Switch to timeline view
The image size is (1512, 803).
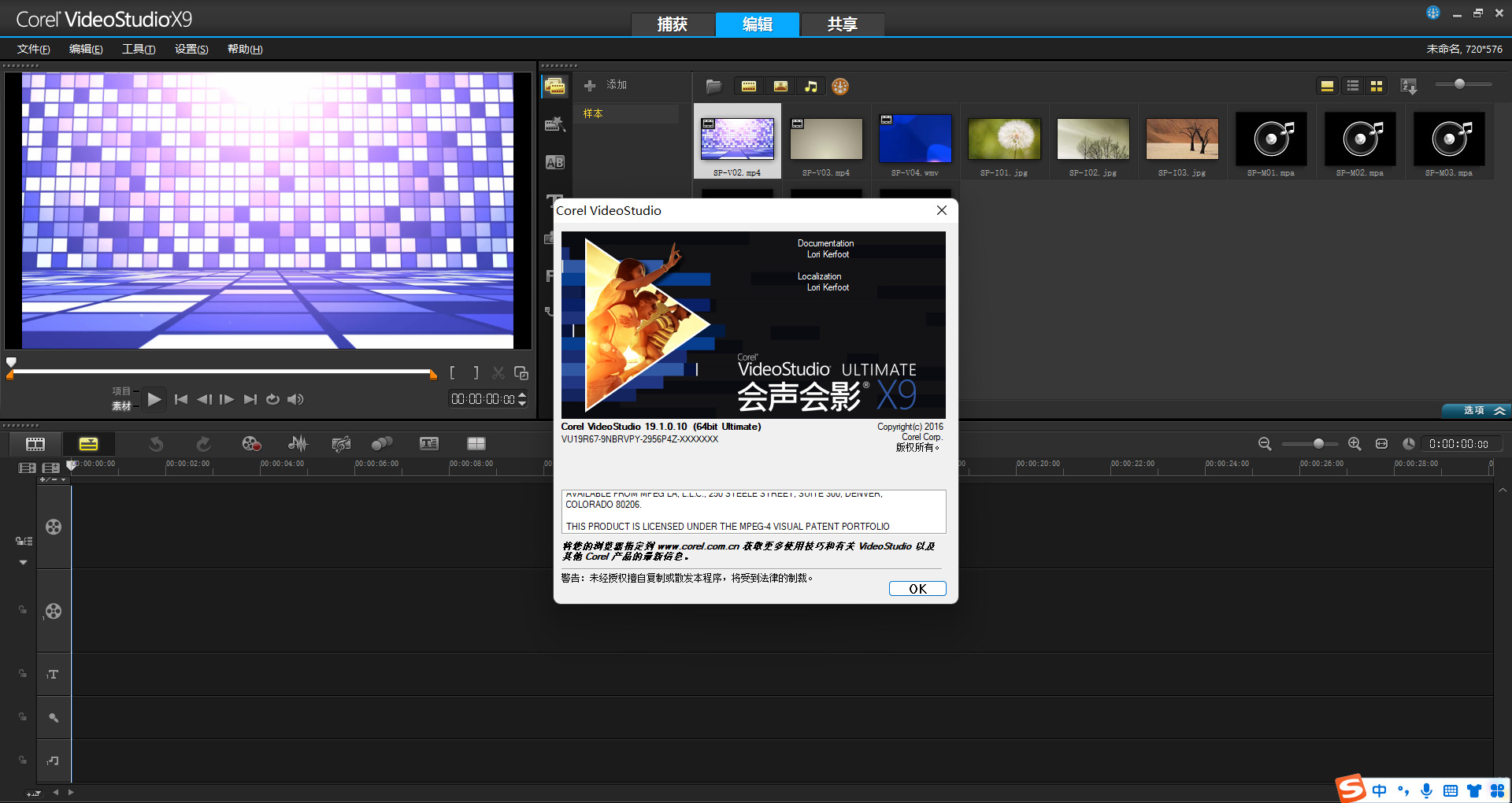89,444
